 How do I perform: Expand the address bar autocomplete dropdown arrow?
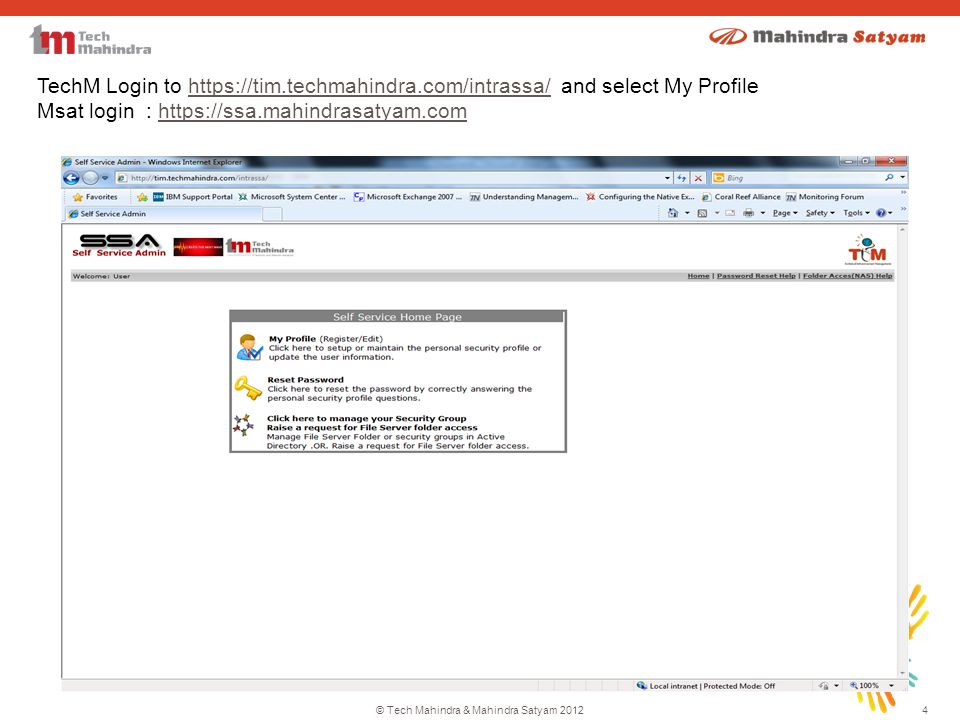(667, 178)
